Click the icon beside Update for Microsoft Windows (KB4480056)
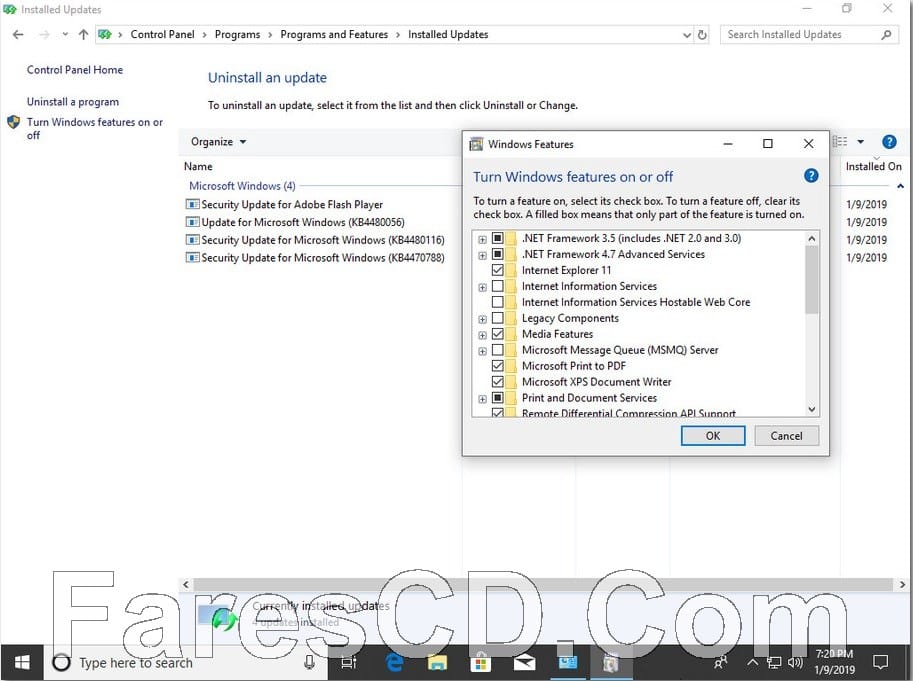The image size is (913, 681). [x=192, y=222]
